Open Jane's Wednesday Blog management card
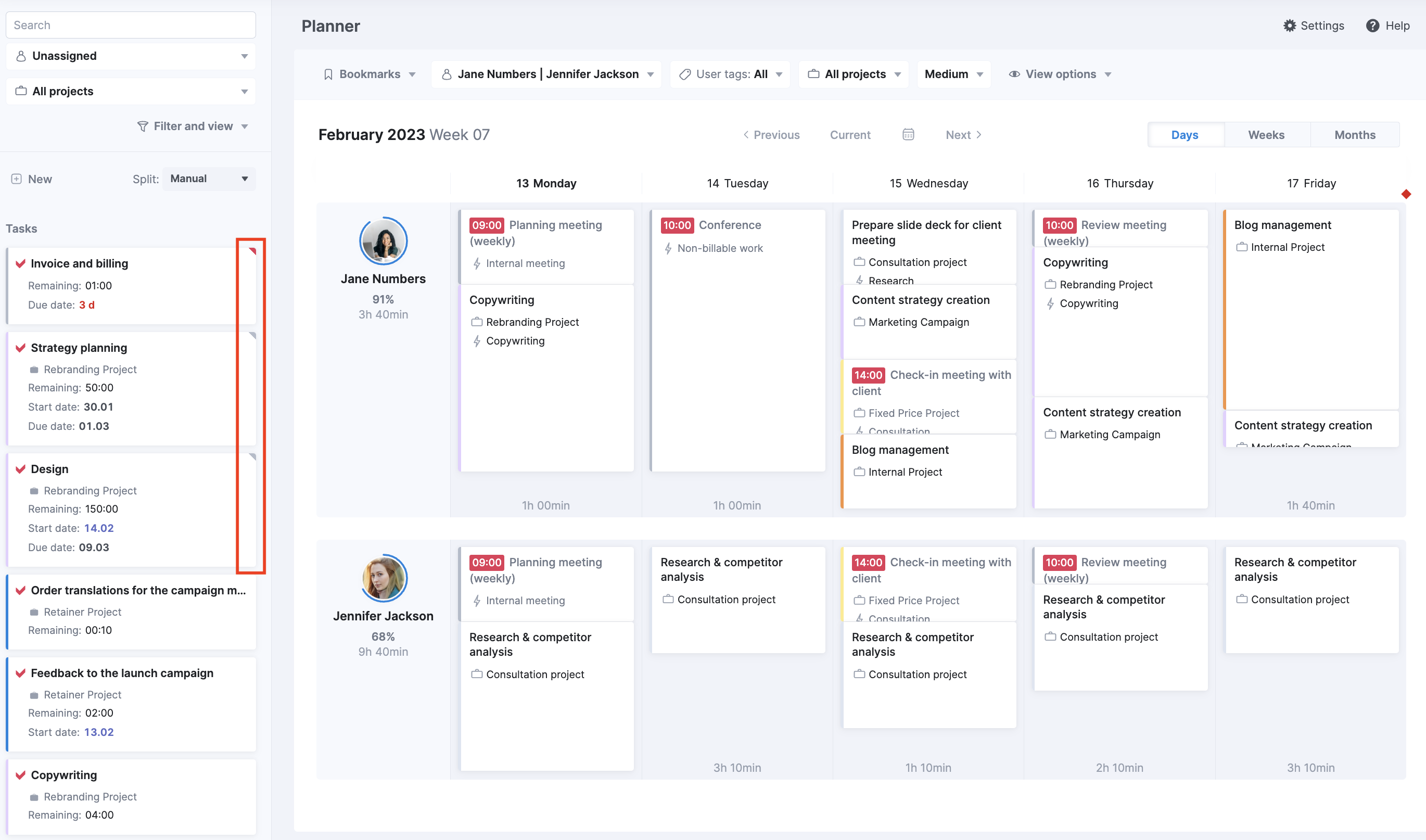 [928, 471]
